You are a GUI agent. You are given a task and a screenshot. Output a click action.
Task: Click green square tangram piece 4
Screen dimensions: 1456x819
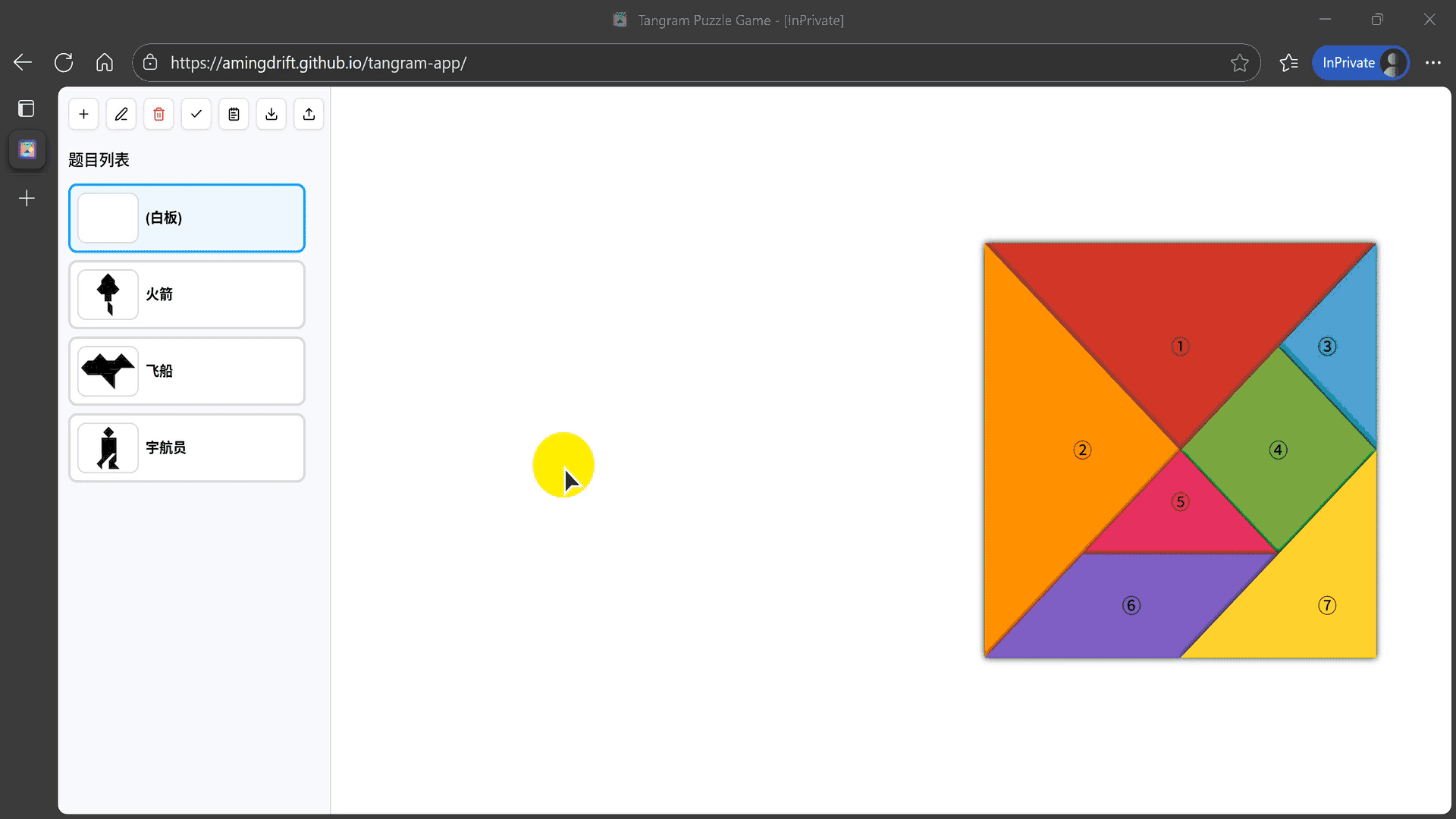point(1278,450)
